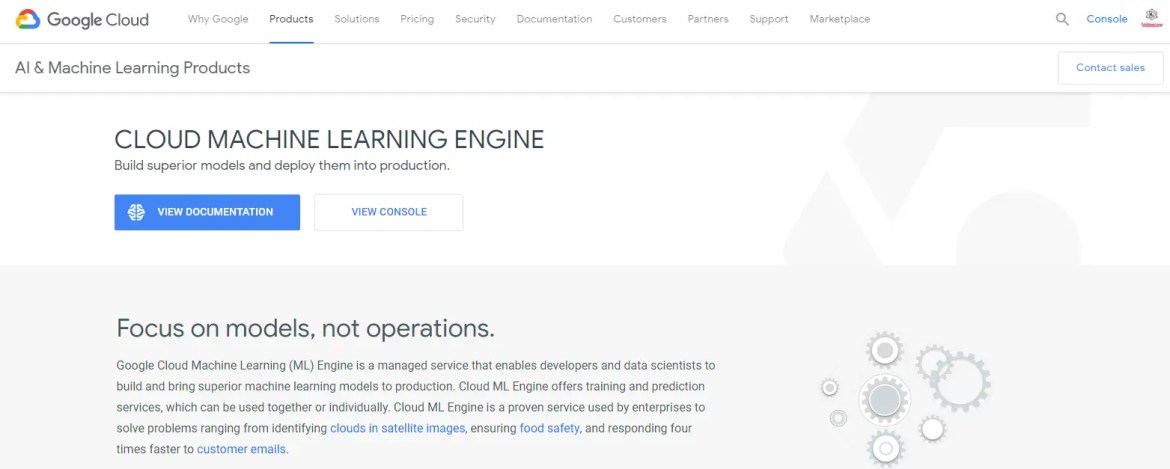Open the Why Google menu
Image resolution: width=1170 pixels, height=469 pixels.
pyautogui.click(x=218, y=19)
